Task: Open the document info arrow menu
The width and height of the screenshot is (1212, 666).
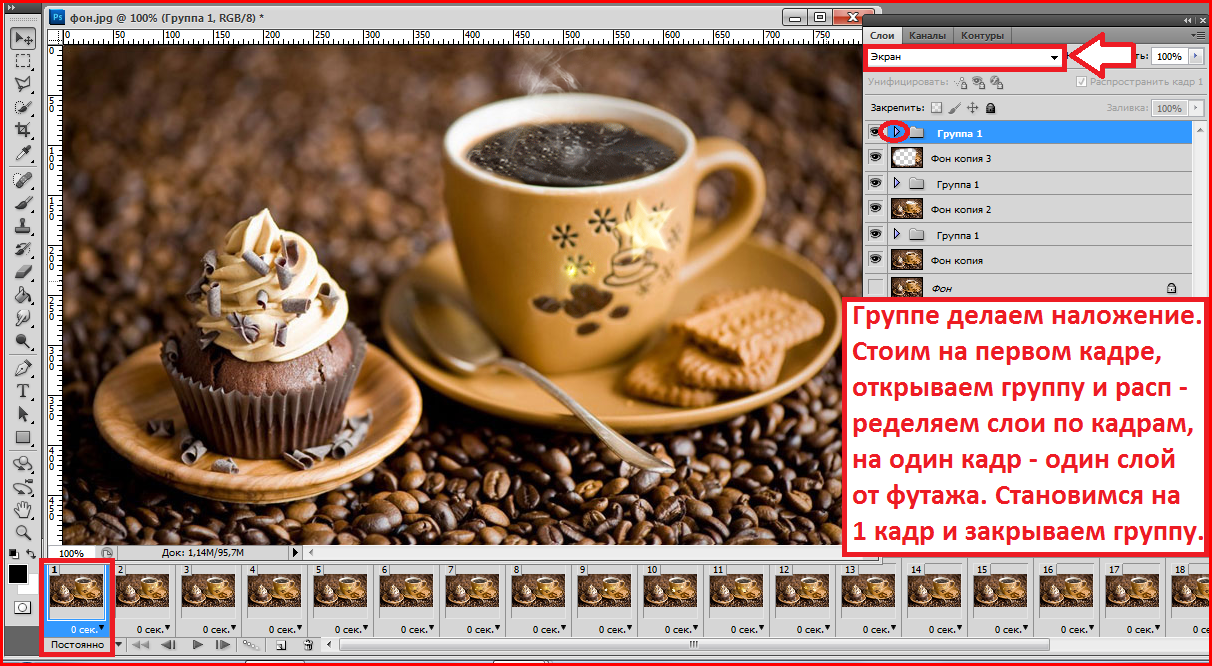Action: [x=295, y=552]
